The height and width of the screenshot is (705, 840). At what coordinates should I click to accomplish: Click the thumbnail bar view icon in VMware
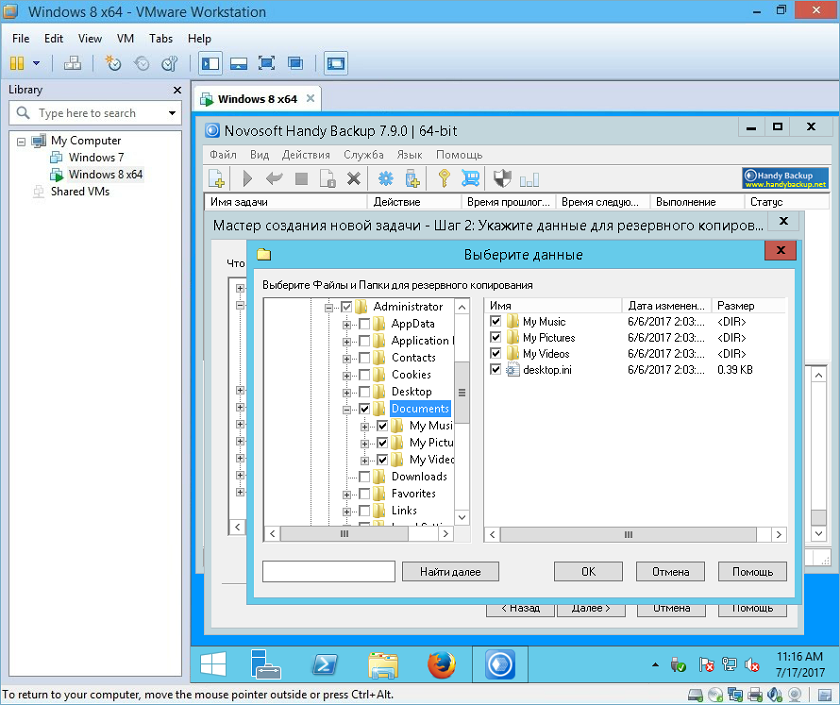point(238,63)
